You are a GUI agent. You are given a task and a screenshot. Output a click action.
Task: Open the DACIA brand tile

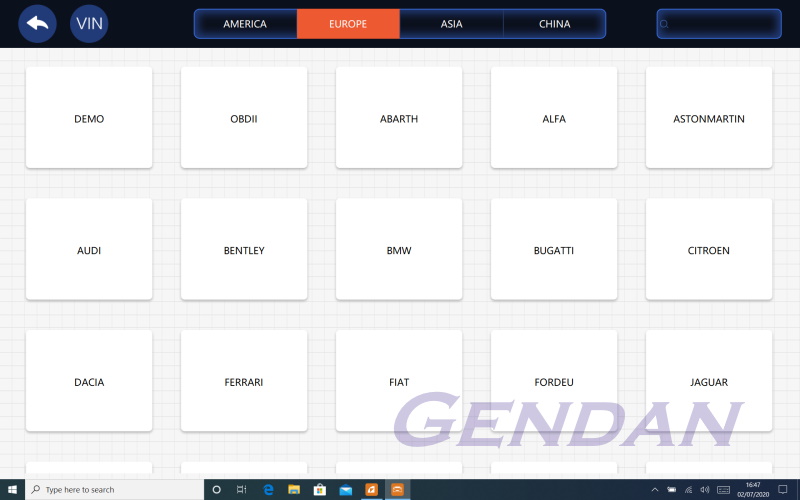pyautogui.click(x=89, y=381)
